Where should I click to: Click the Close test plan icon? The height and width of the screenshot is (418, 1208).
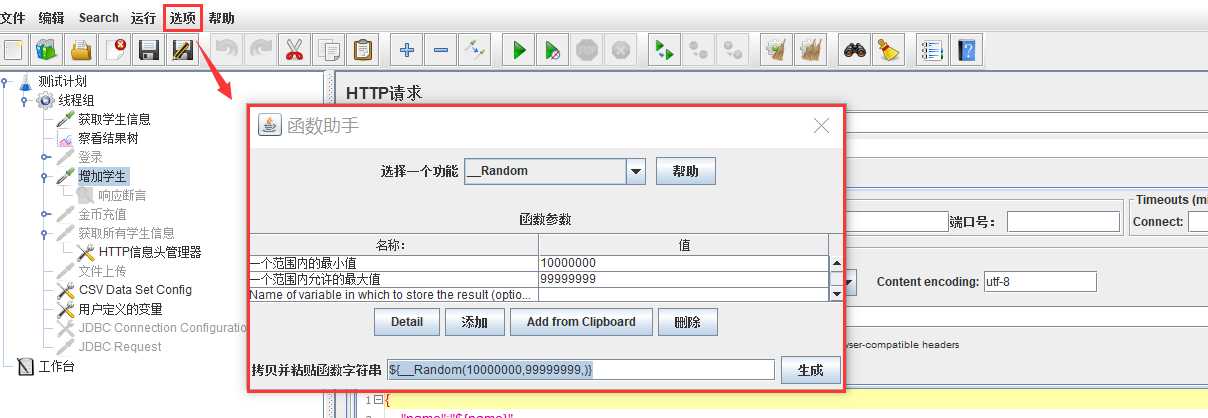[x=115, y=50]
